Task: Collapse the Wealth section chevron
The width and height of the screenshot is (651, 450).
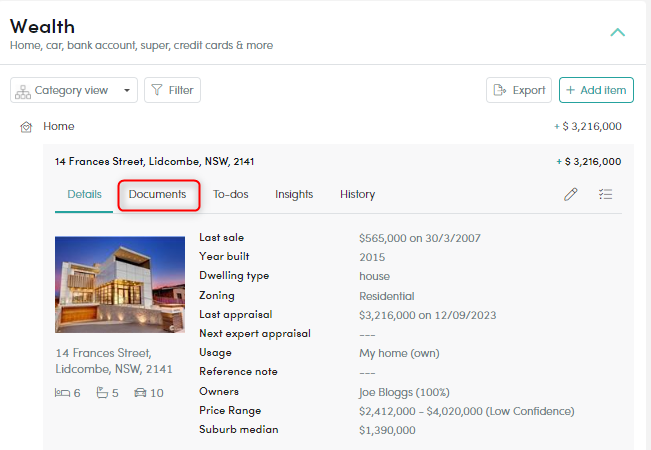Action: pyautogui.click(x=617, y=32)
